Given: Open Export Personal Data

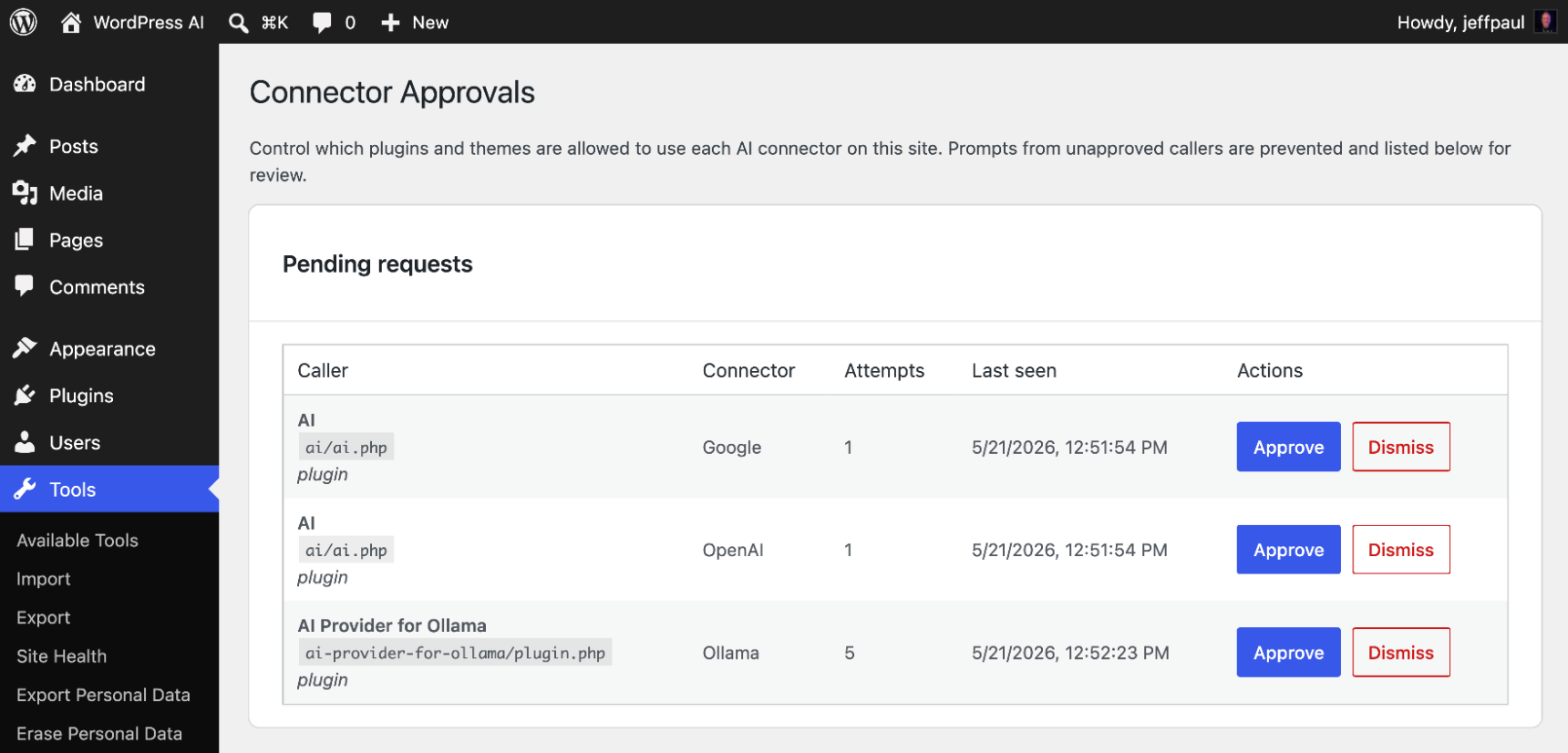Looking at the screenshot, I should coord(103,695).
